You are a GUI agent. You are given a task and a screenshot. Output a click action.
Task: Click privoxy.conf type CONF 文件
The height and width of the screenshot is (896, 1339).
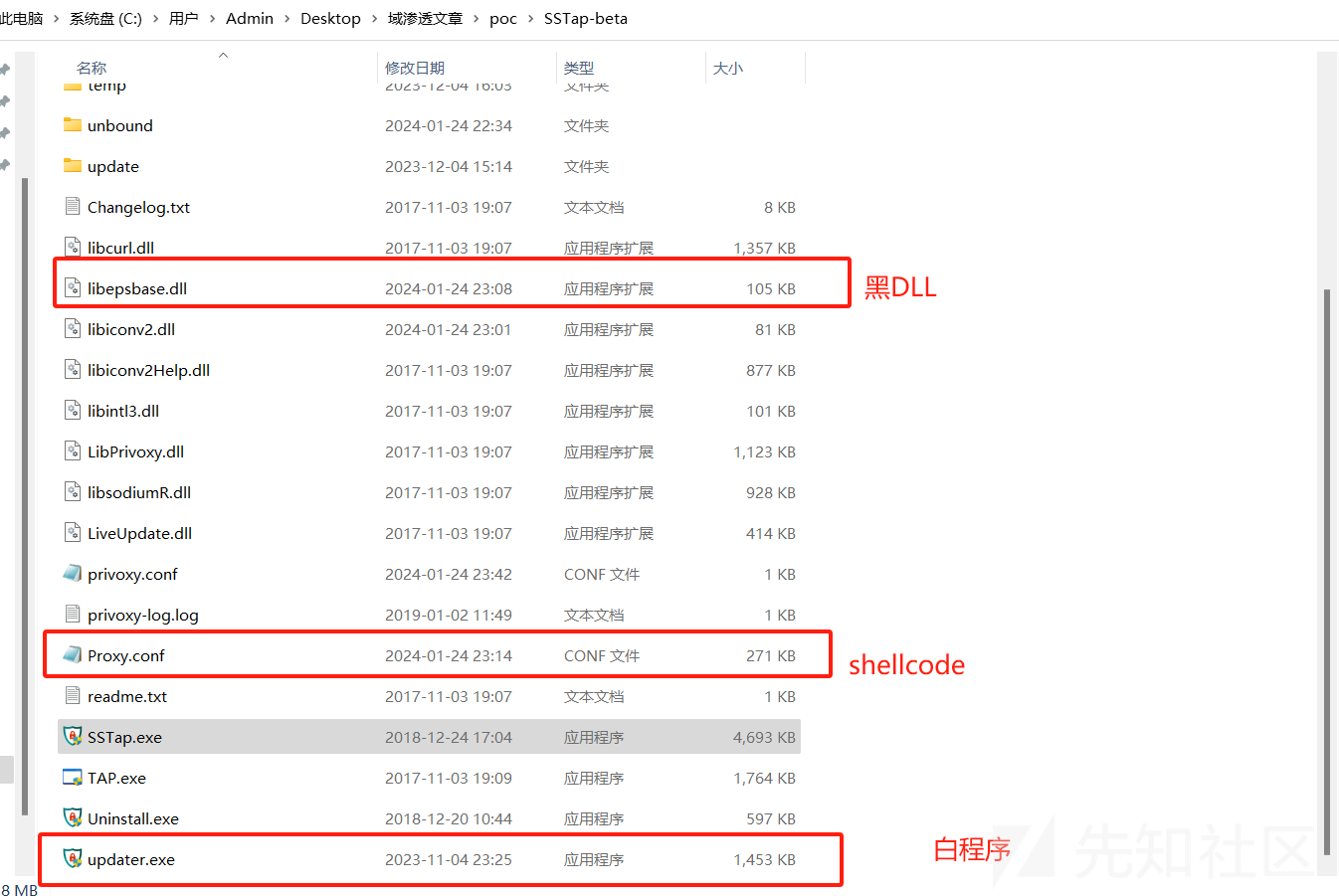click(602, 574)
